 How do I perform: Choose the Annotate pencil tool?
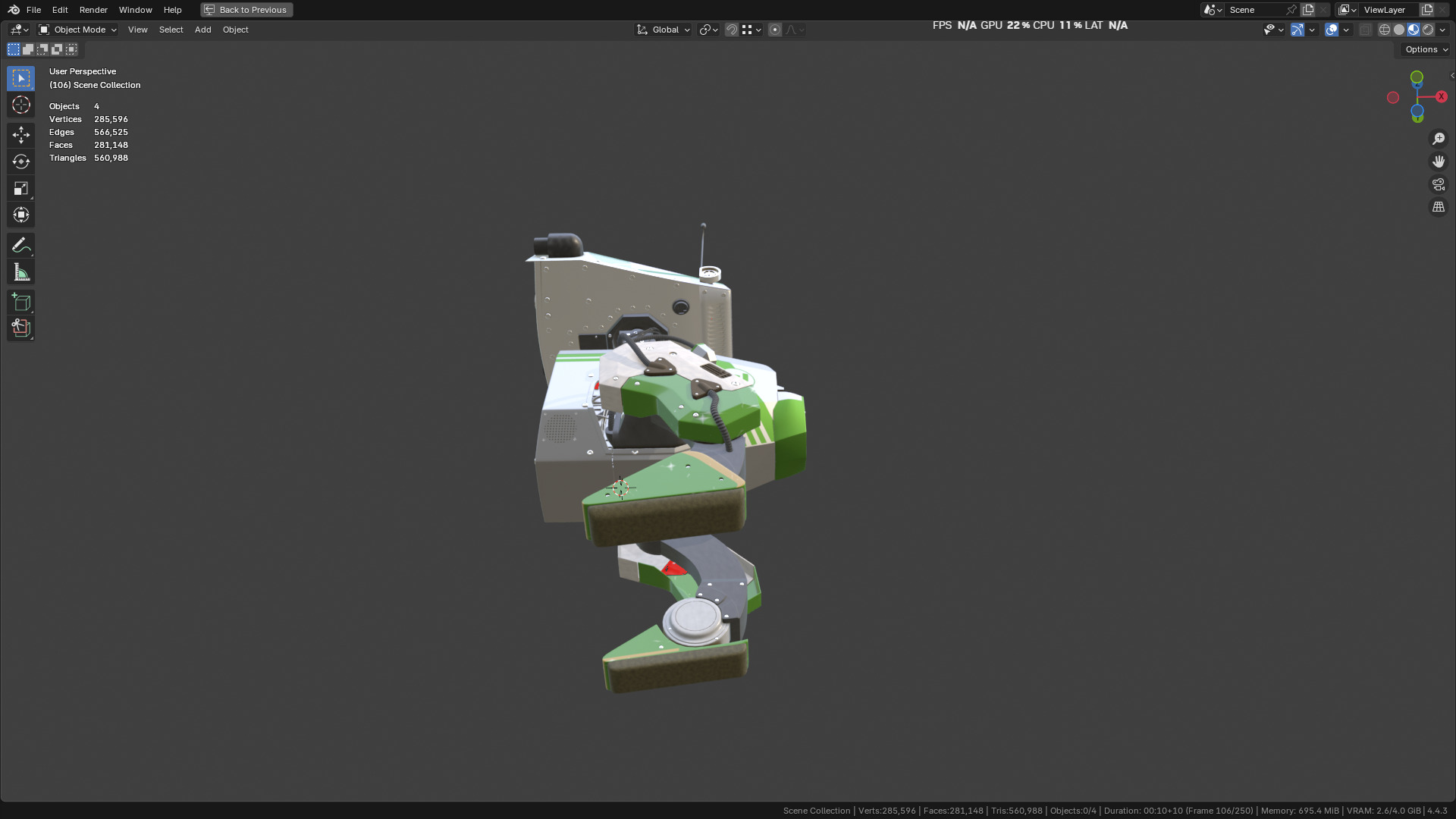[x=20, y=245]
